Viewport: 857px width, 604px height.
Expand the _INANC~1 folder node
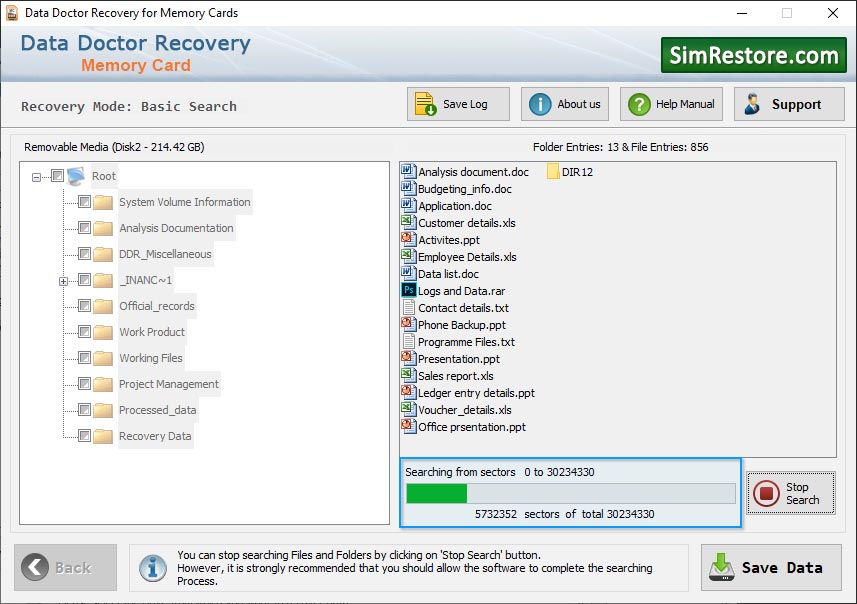63,281
